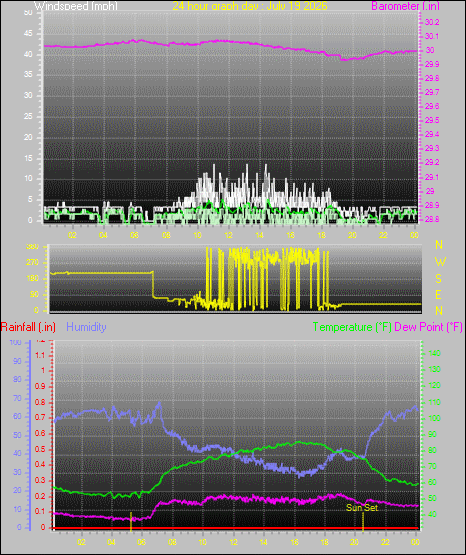The image size is (466, 555).
Task: Click the "1.1" rainfall axis value
Action: tap(41, 355)
